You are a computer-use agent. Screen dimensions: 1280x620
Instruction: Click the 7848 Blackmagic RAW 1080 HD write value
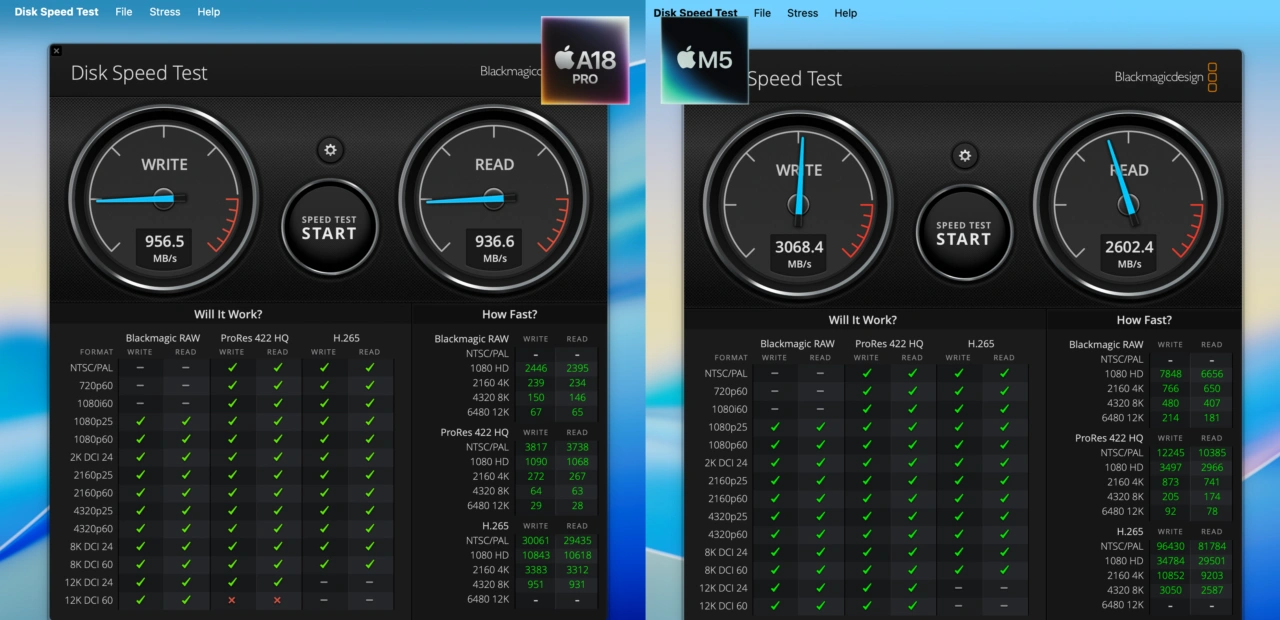[1170, 374]
